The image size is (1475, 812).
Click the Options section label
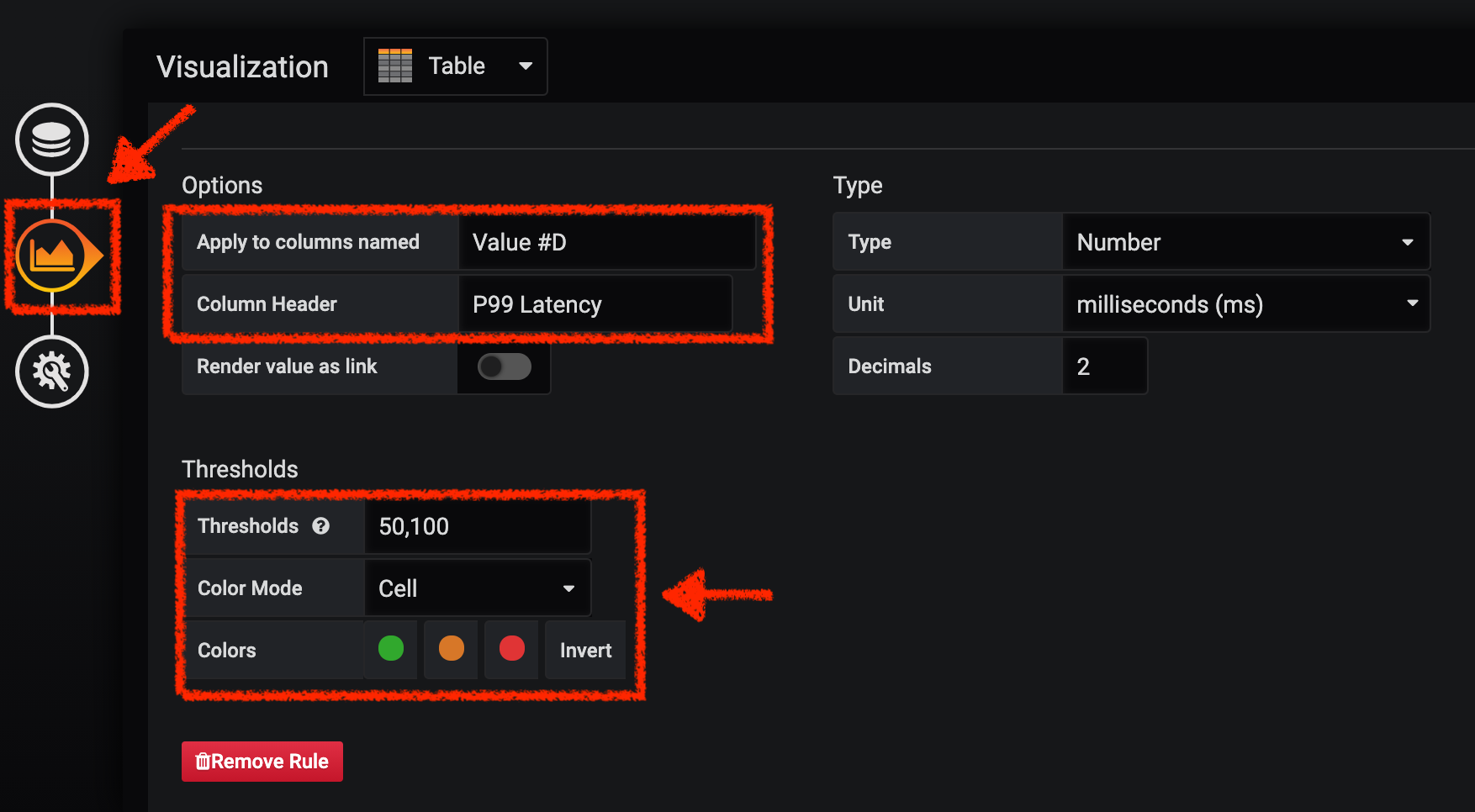click(222, 185)
